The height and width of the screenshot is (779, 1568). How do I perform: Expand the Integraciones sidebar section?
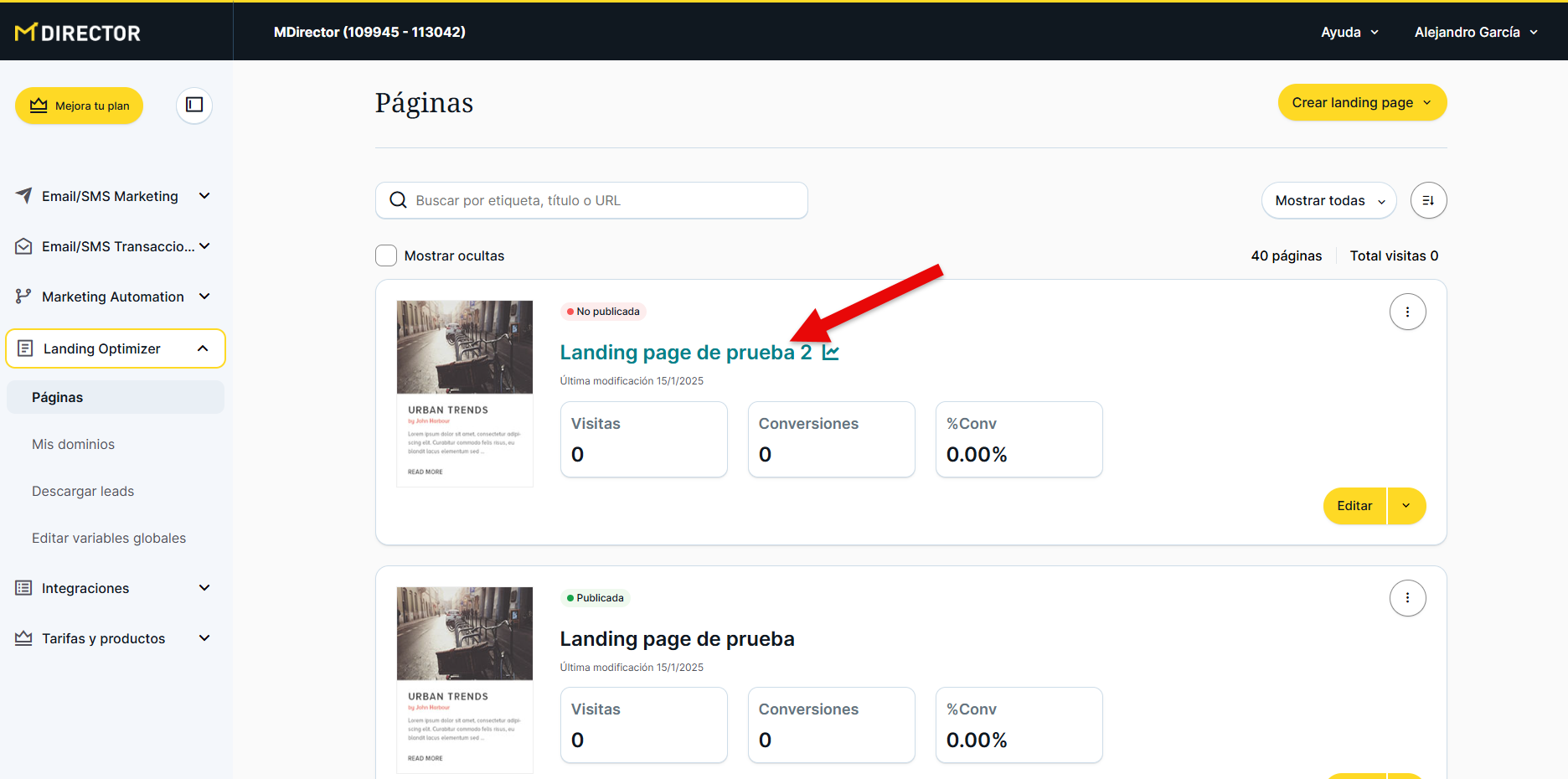pos(204,588)
